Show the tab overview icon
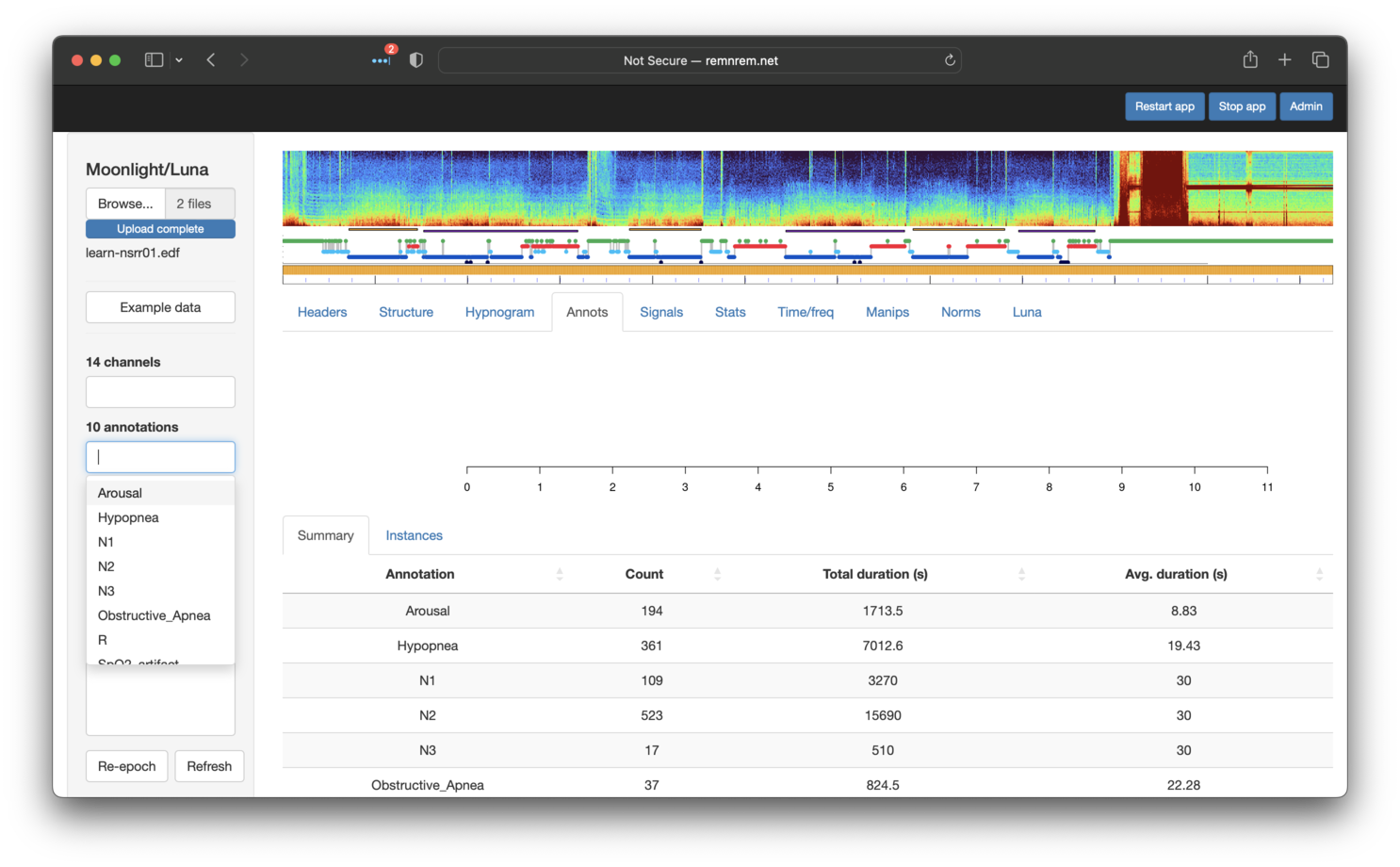The image size is (1400, 867). (x=1320, y=60)
